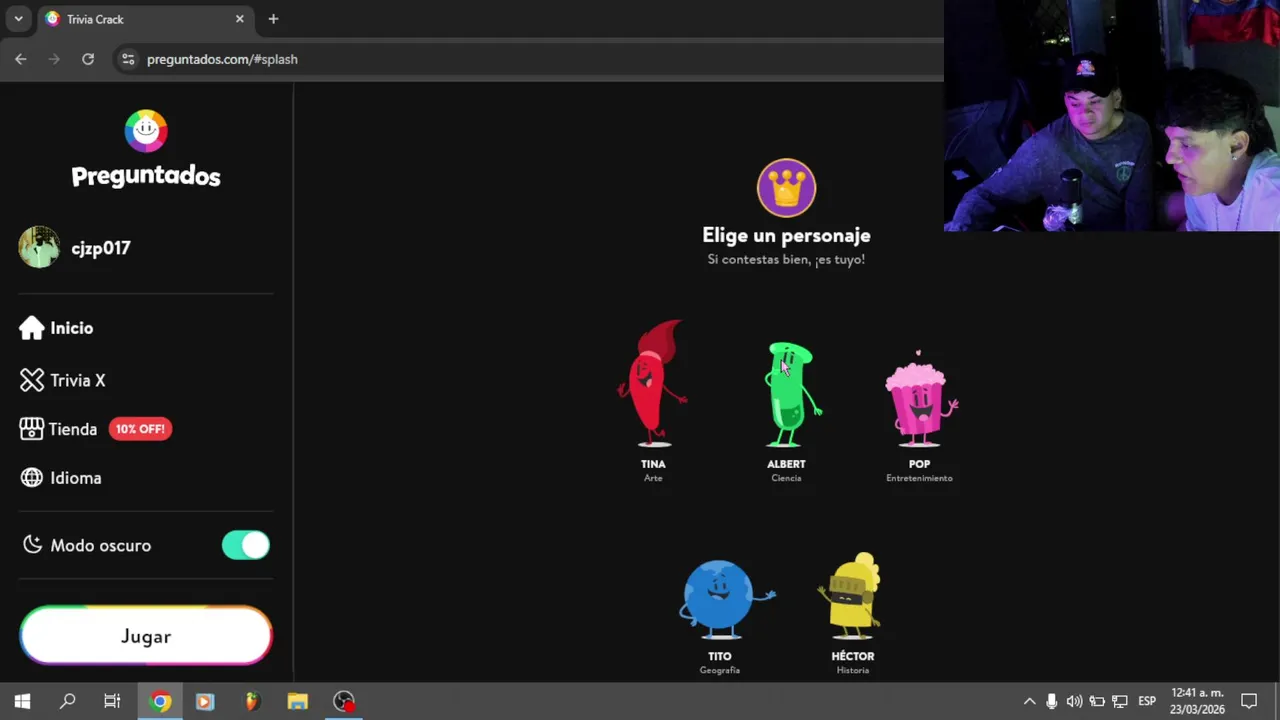Click the orange media player taskbar icon

coord(205,701)
